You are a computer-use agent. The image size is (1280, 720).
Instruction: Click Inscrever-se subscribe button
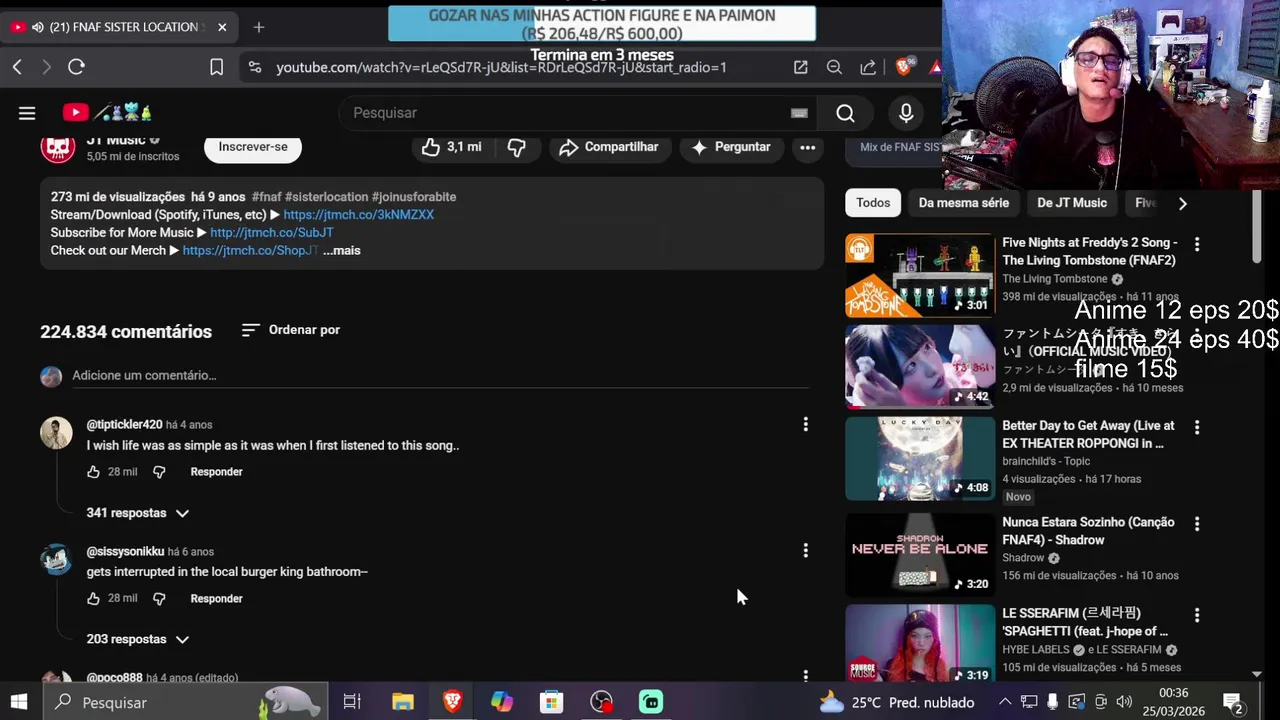253,147
